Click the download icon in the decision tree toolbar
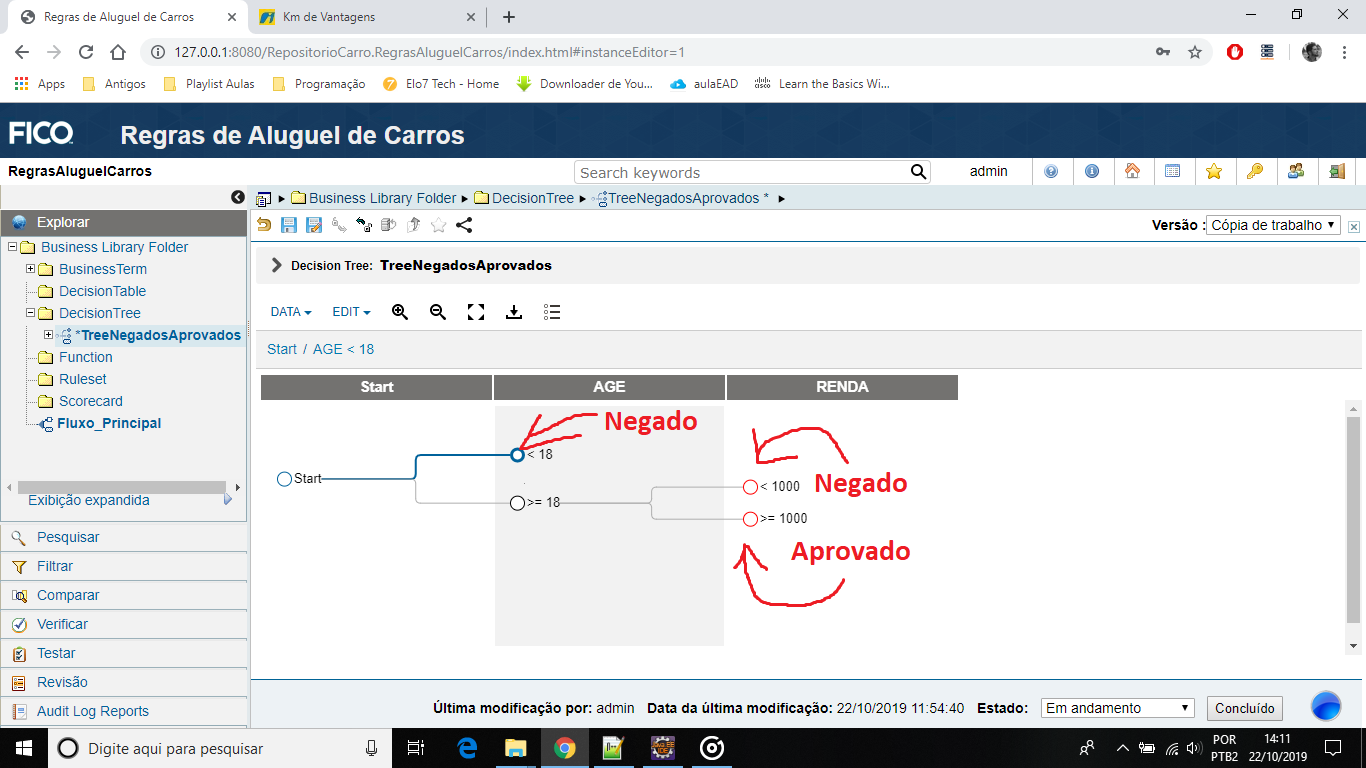The width and height of the screenshot is (1366, 768). click(514, 312)
